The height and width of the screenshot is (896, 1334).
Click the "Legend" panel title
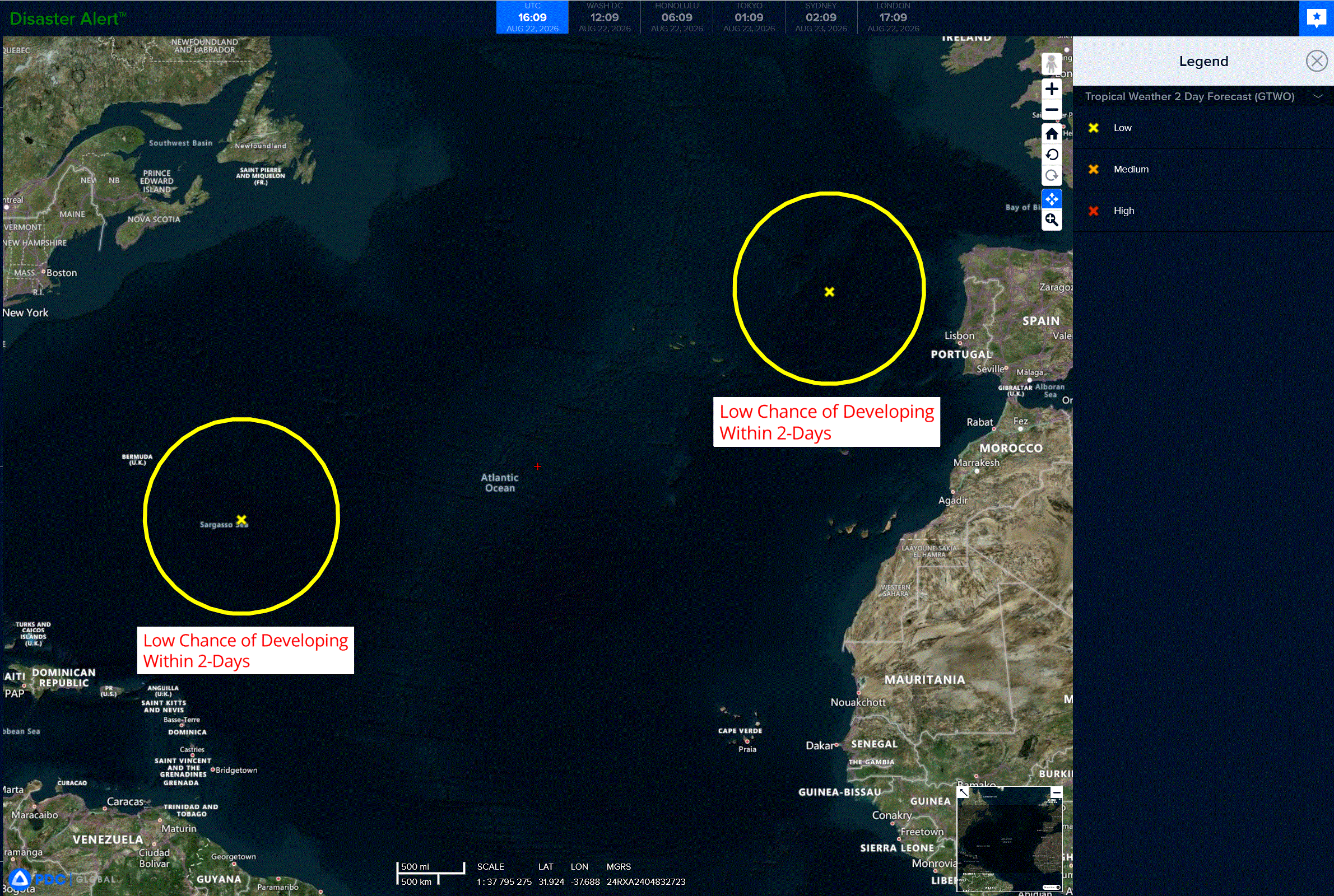1203,61
